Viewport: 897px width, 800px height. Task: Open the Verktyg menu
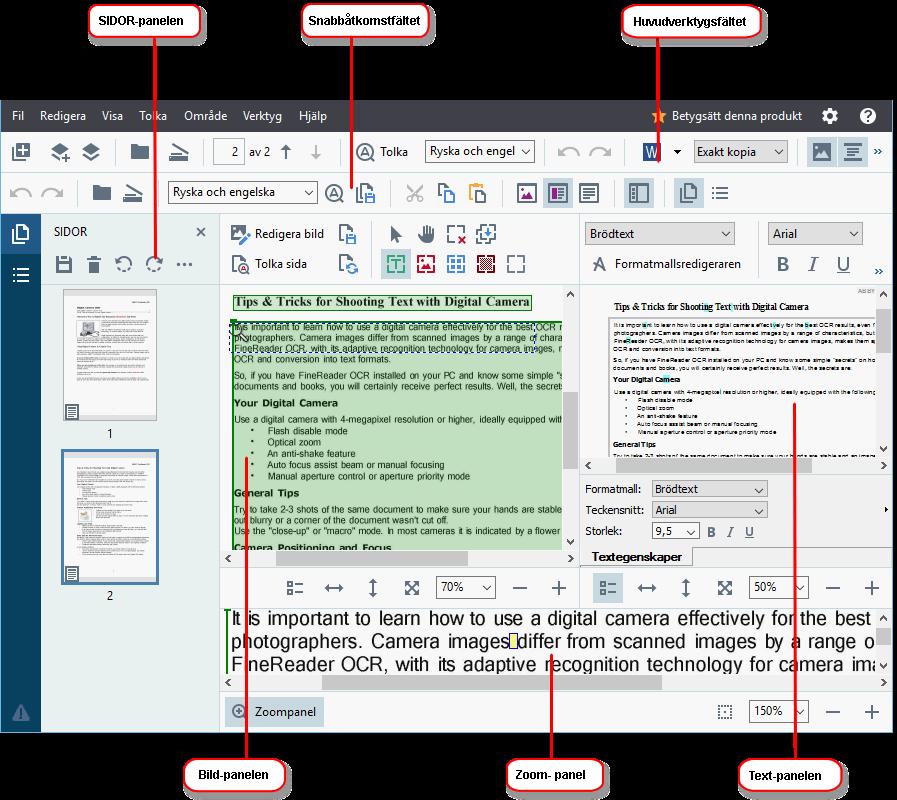coord(262,116)
